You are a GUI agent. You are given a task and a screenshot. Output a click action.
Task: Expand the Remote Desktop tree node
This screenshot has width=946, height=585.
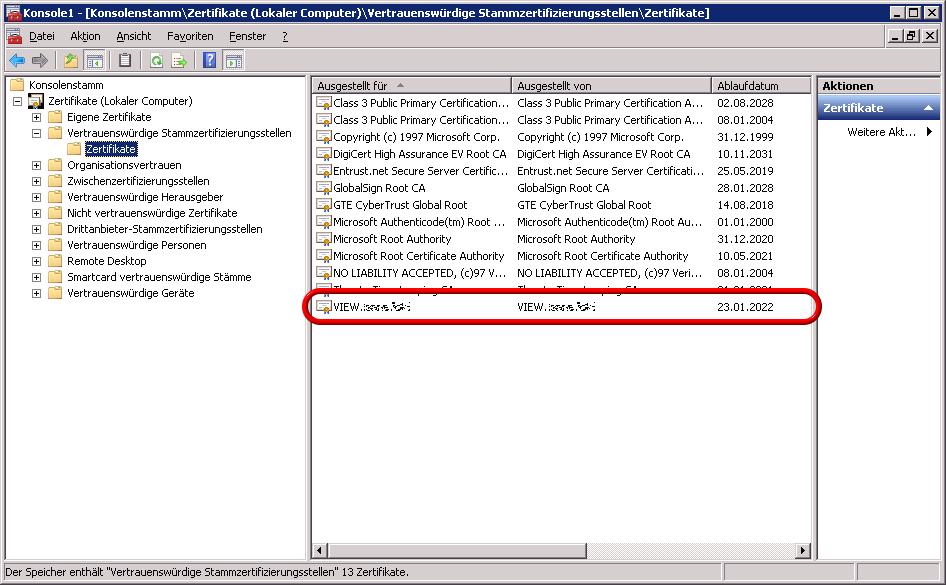[x=37, y=261]
